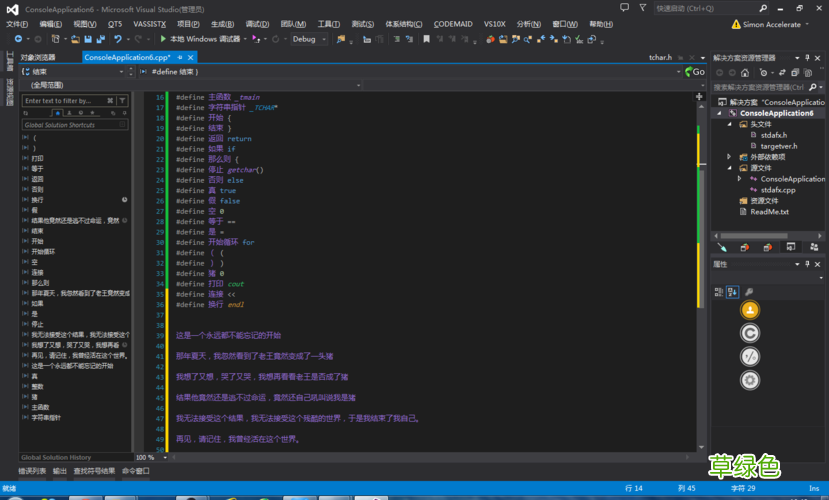Click the green Go button
The width and height of the screenshot is (829, 500).
click(694, 72)
